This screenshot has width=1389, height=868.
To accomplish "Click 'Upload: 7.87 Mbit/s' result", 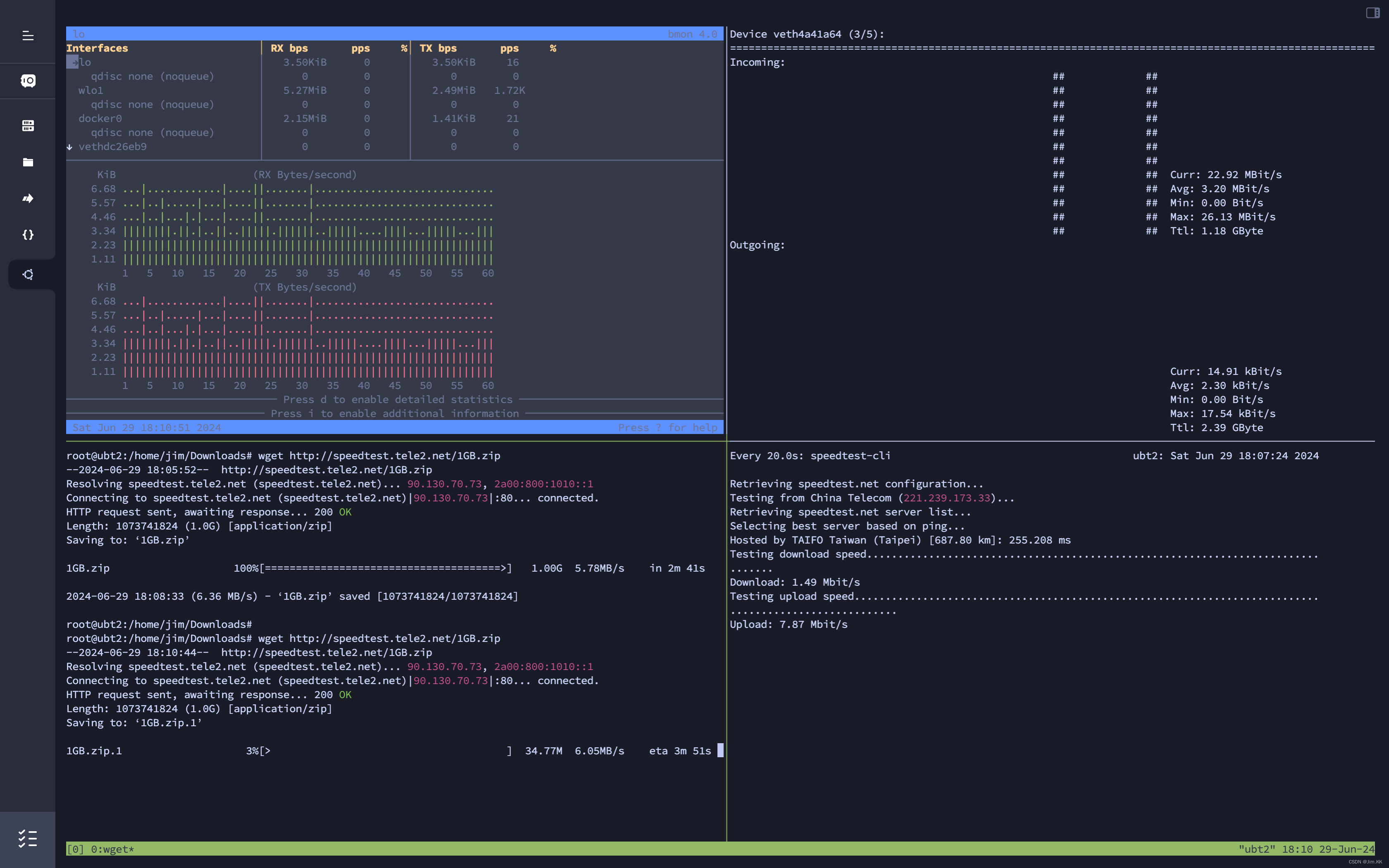I will [x=789, y=625].
